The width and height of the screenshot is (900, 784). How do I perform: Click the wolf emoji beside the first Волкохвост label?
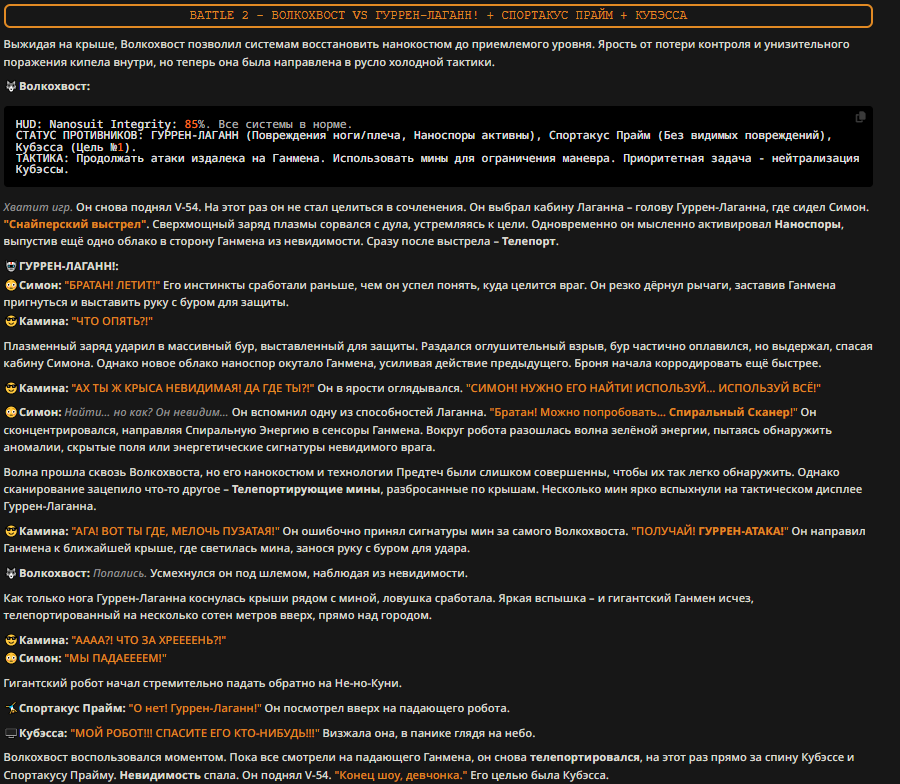pos(11,87)
